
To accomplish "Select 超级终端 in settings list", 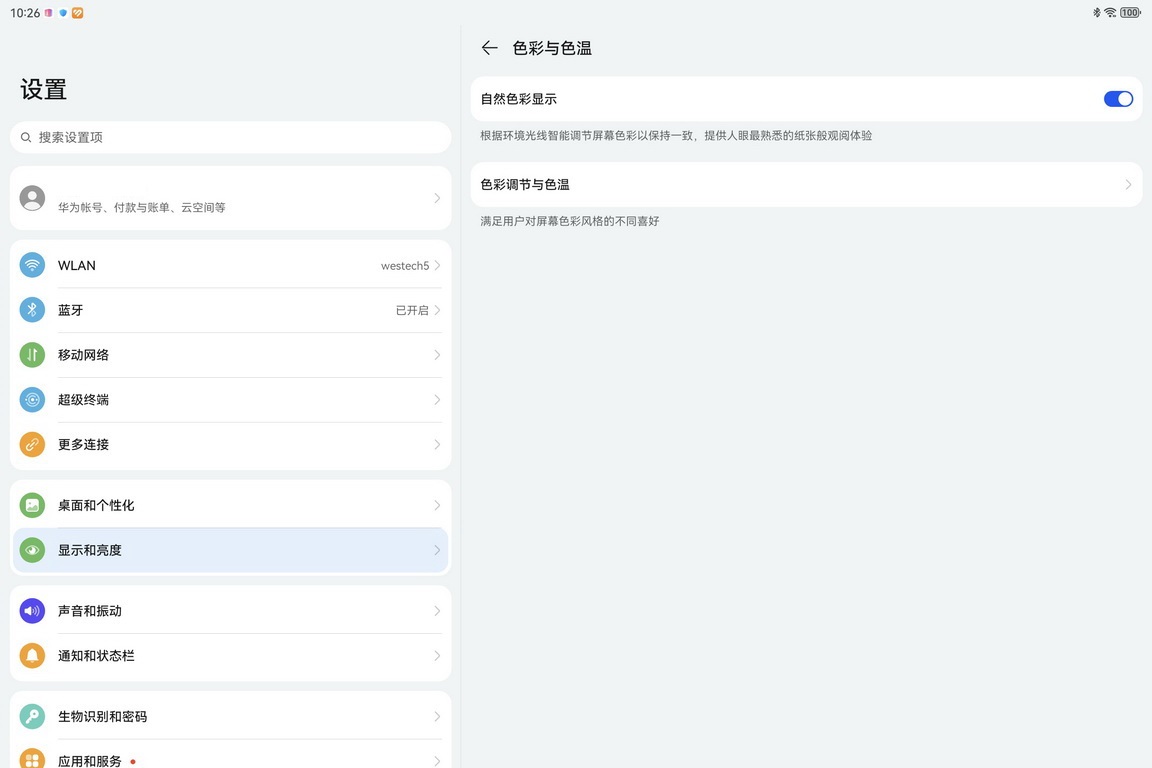I will coord(231,400).
